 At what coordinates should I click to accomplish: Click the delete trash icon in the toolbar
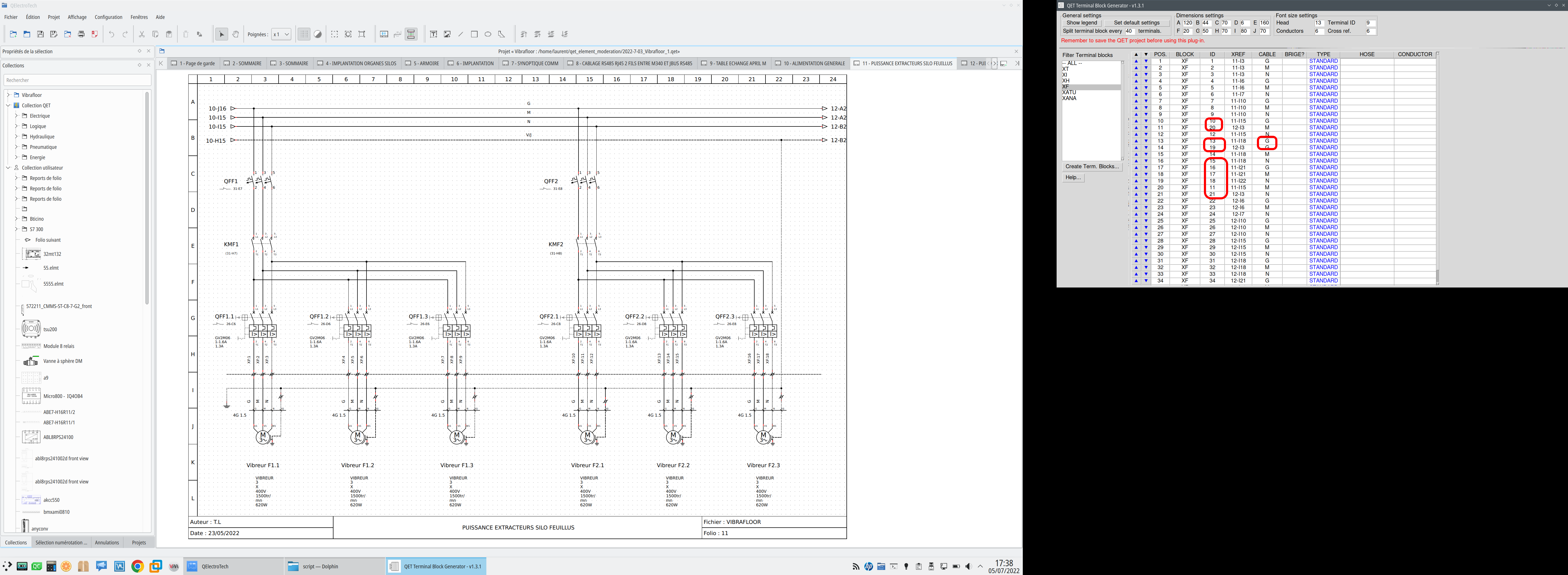(186, 34)
